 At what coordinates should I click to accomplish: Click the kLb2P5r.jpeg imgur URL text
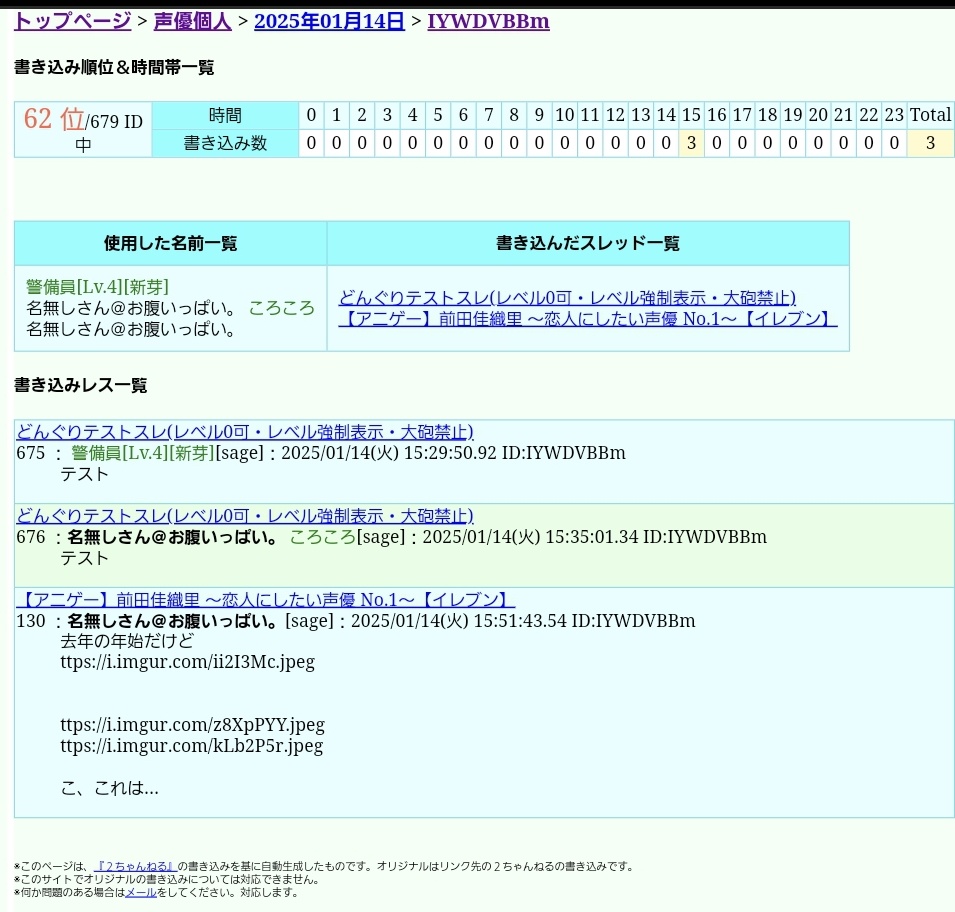coord(192,746)
